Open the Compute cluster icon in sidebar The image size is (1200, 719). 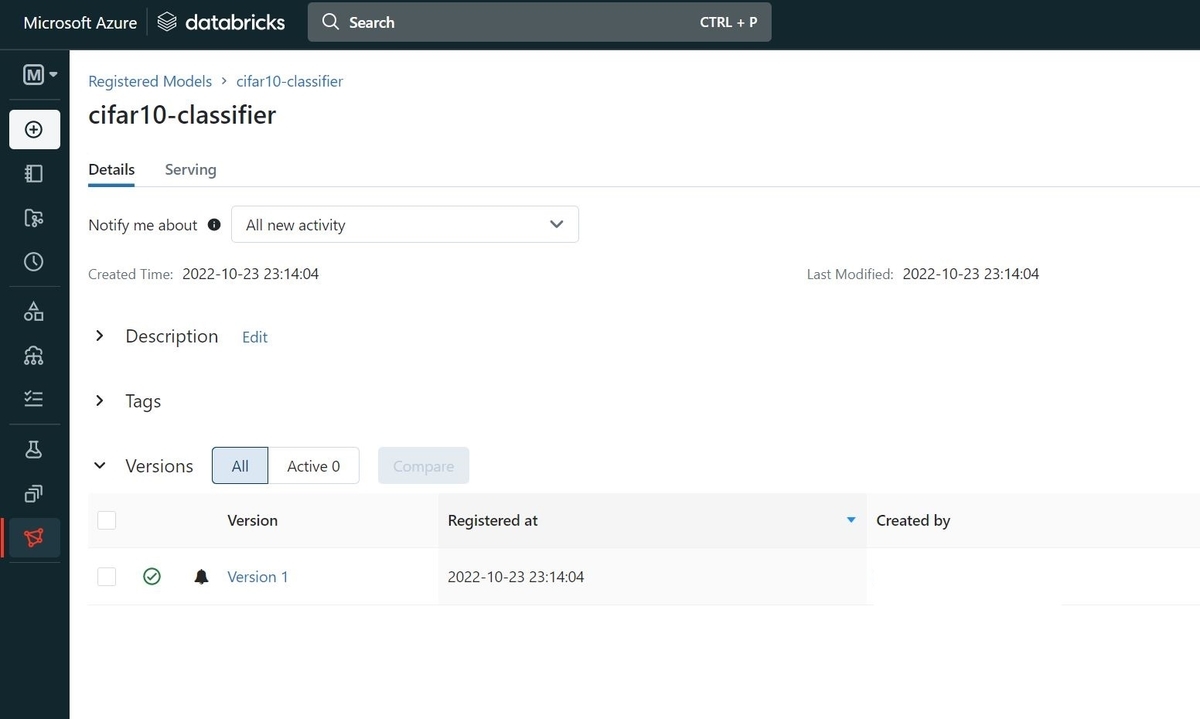[x=34, y=355]
